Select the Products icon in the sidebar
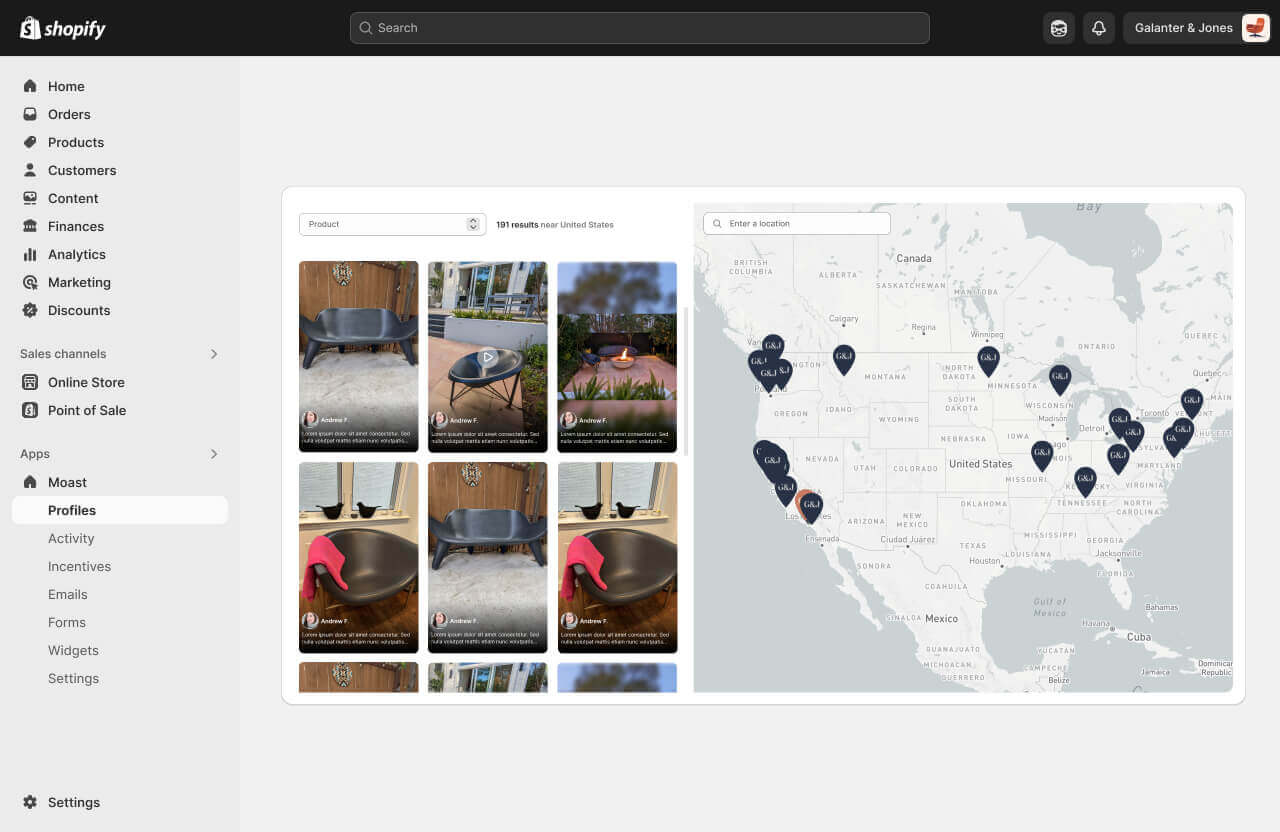Viewport: 1280px width, 832px height. pos(30,142)
